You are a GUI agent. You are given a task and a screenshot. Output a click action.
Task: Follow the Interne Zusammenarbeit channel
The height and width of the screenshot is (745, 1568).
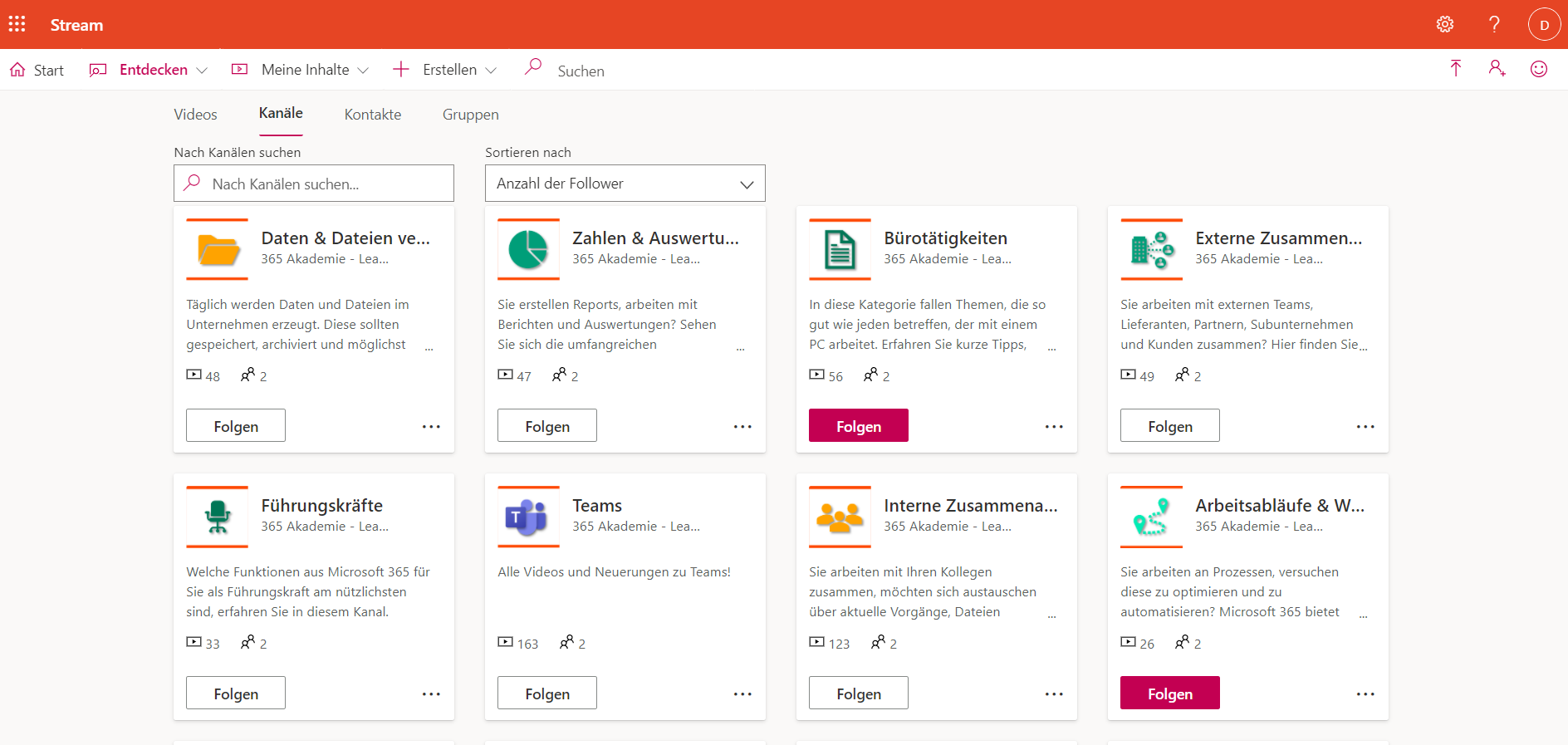click(x=859, y=693)
